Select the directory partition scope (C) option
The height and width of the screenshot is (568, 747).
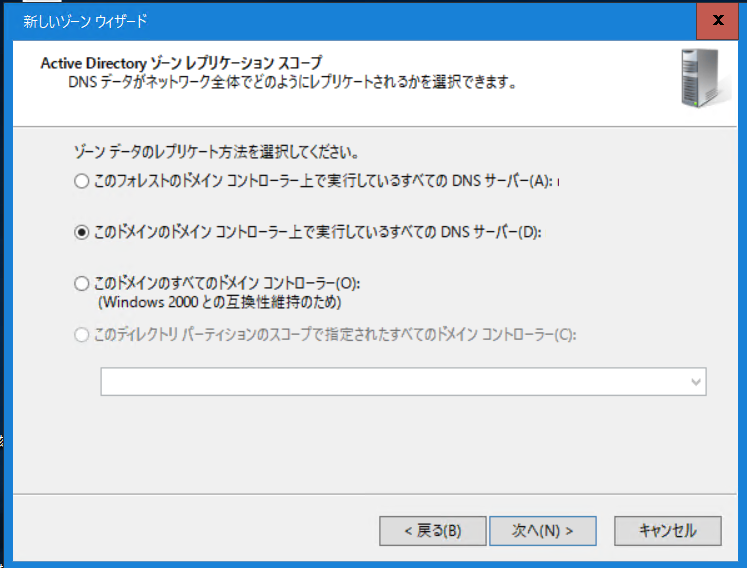81,335
